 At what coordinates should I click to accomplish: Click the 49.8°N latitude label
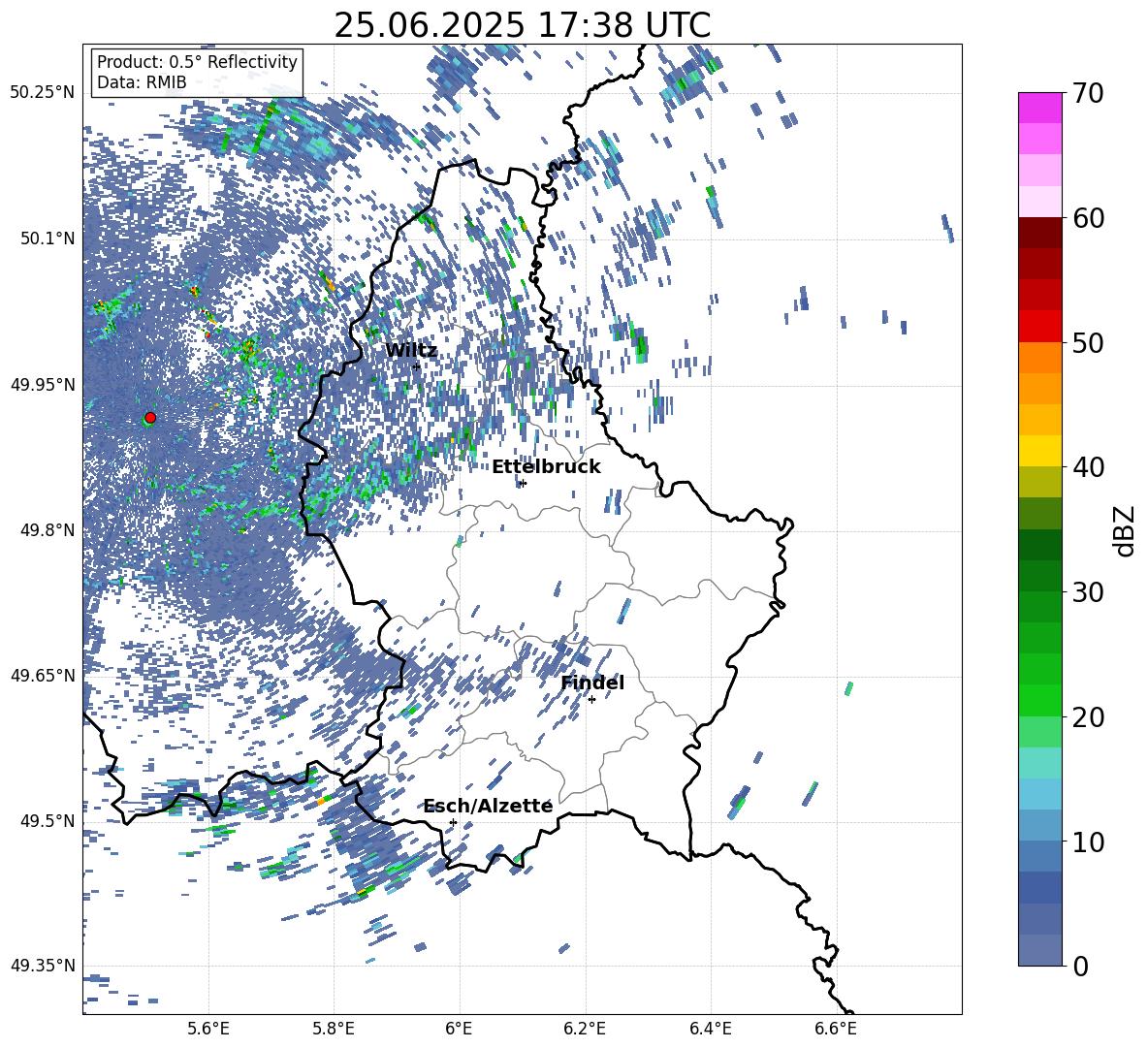48,529
